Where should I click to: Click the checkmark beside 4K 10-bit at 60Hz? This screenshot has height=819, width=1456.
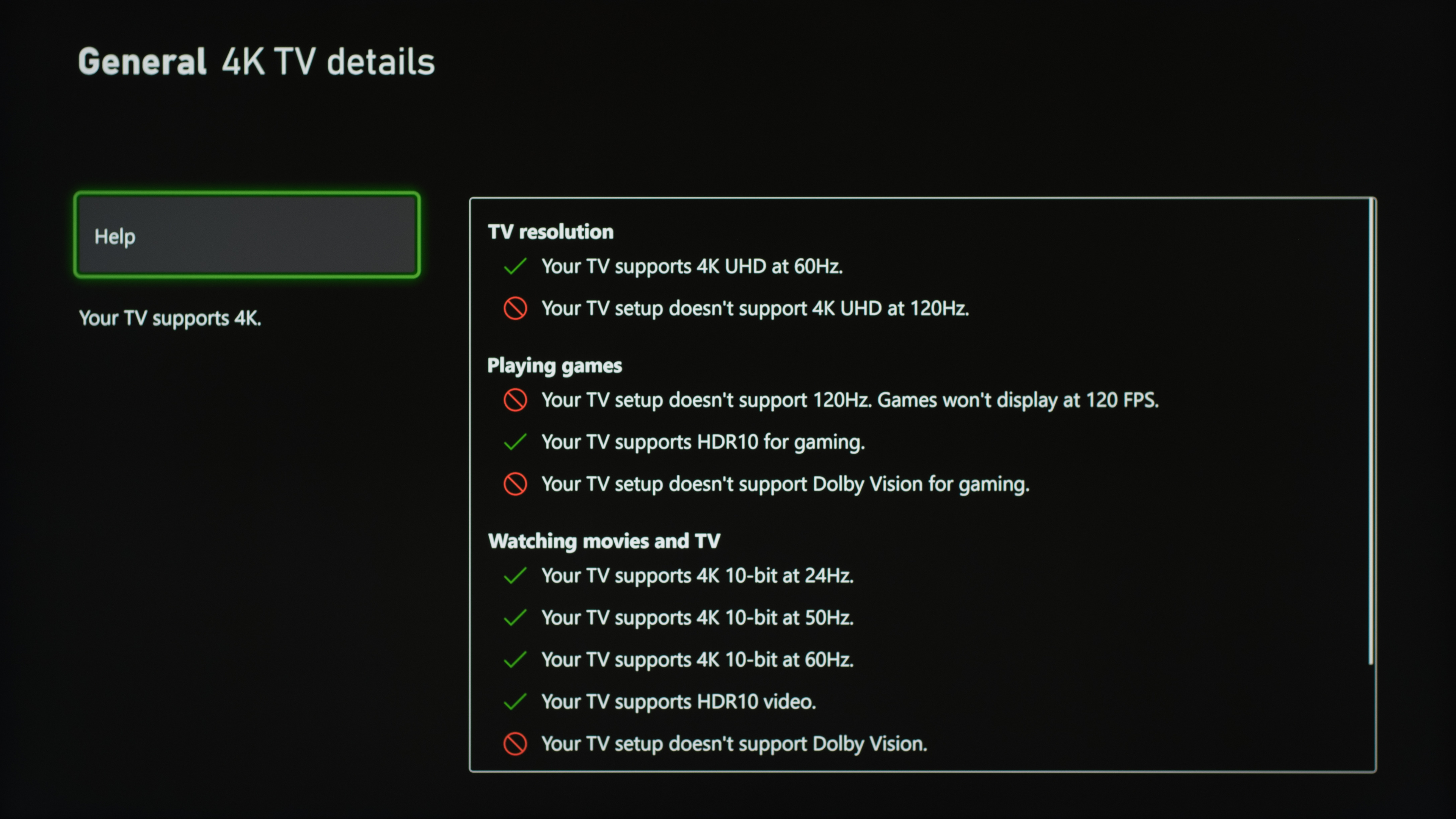coord(515,660)
